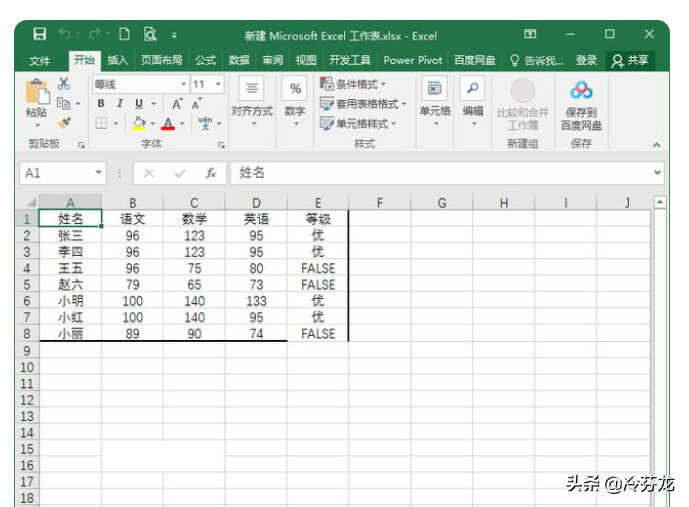Open the Name Box dropdown arrow
This screenshot has width=689, height=507.
click(99, 173)
